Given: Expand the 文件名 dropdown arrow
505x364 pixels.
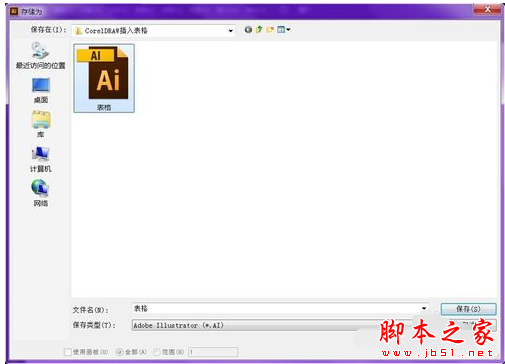Looking at the screenshot, I should coord(424,308).
